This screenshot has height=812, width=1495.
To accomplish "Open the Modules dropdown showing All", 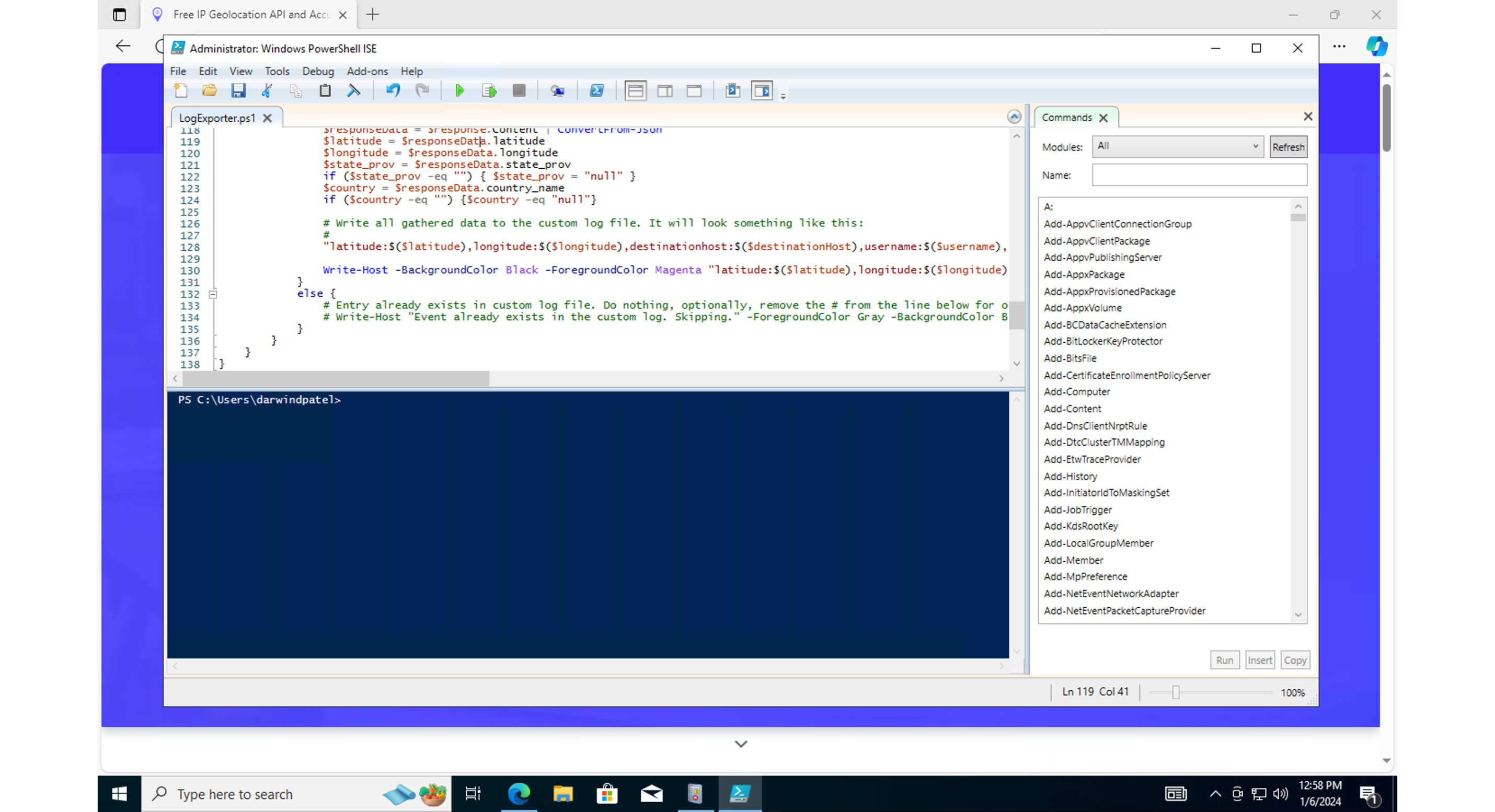I will click(1178, 146).
